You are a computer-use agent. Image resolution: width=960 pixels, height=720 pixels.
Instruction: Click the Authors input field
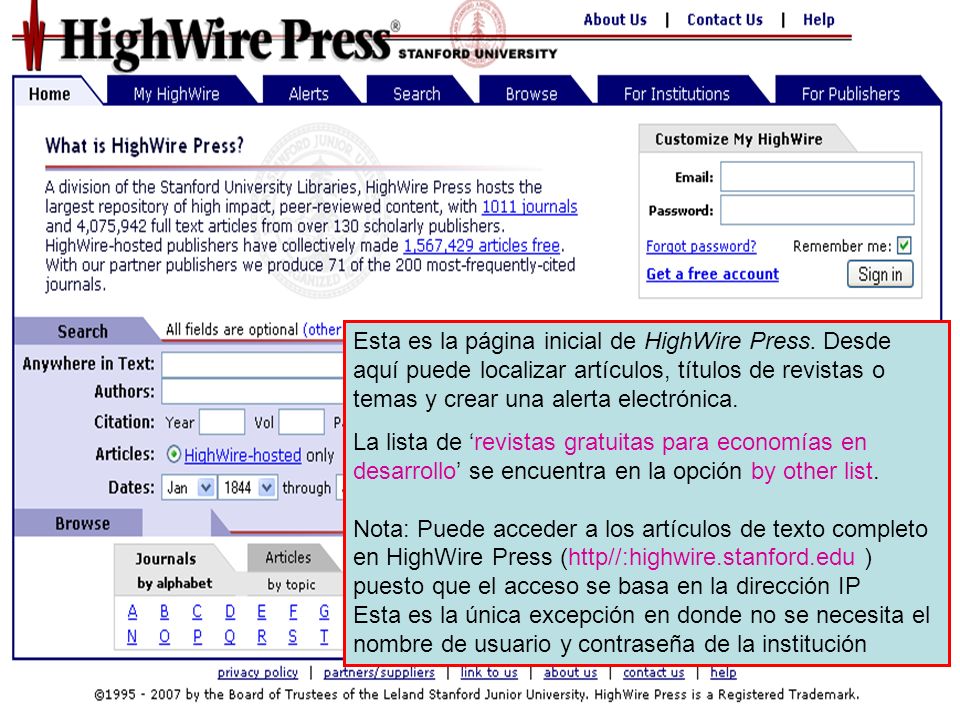(x=252, y=392)
